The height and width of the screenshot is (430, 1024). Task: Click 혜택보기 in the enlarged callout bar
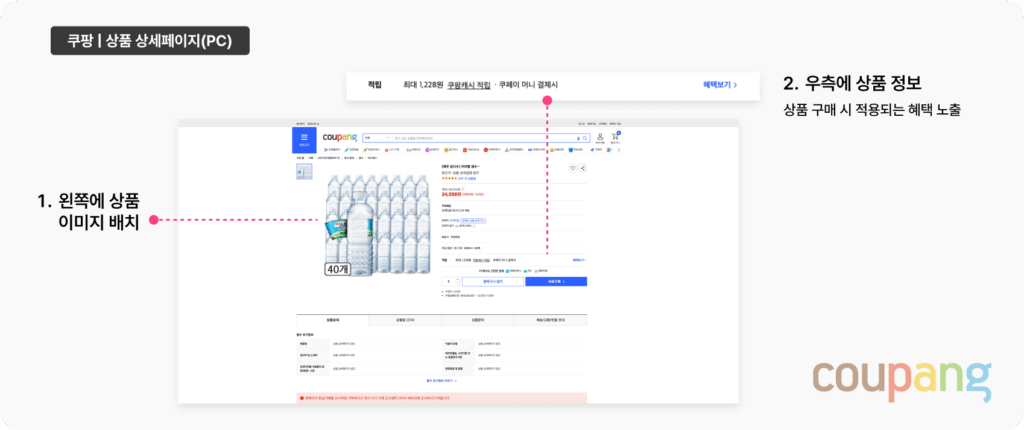click(720, 85)
